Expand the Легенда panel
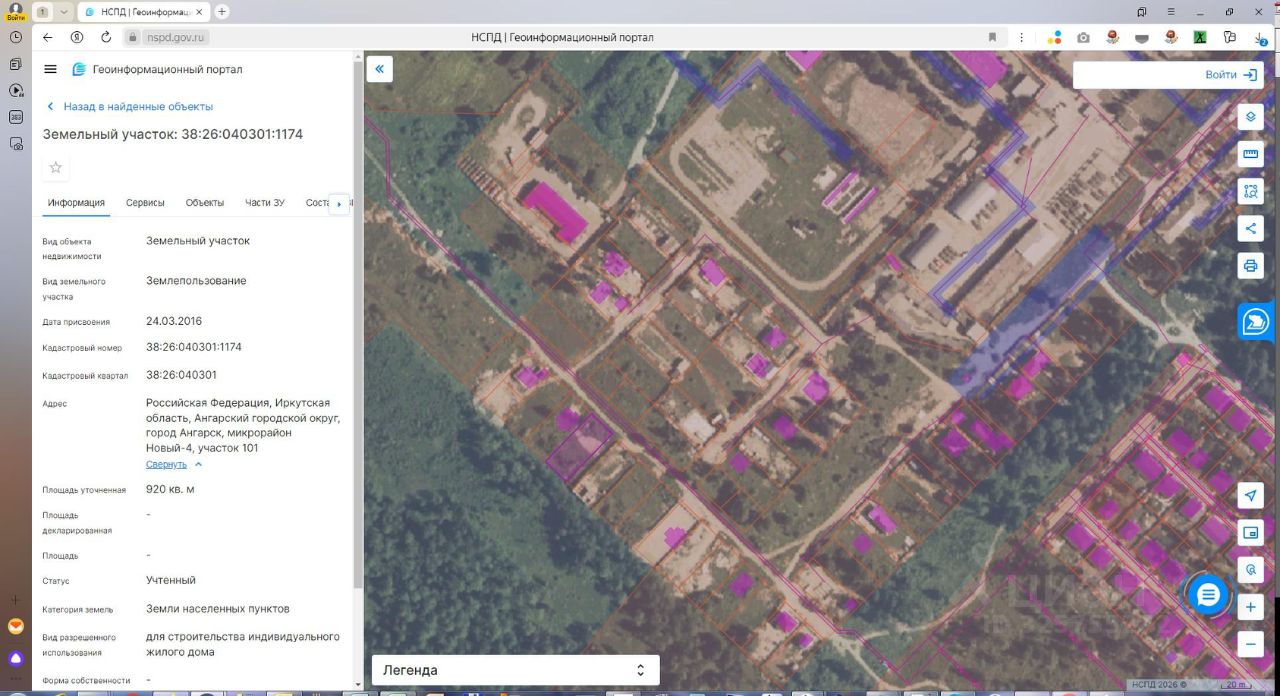 (x=515, y=670)
